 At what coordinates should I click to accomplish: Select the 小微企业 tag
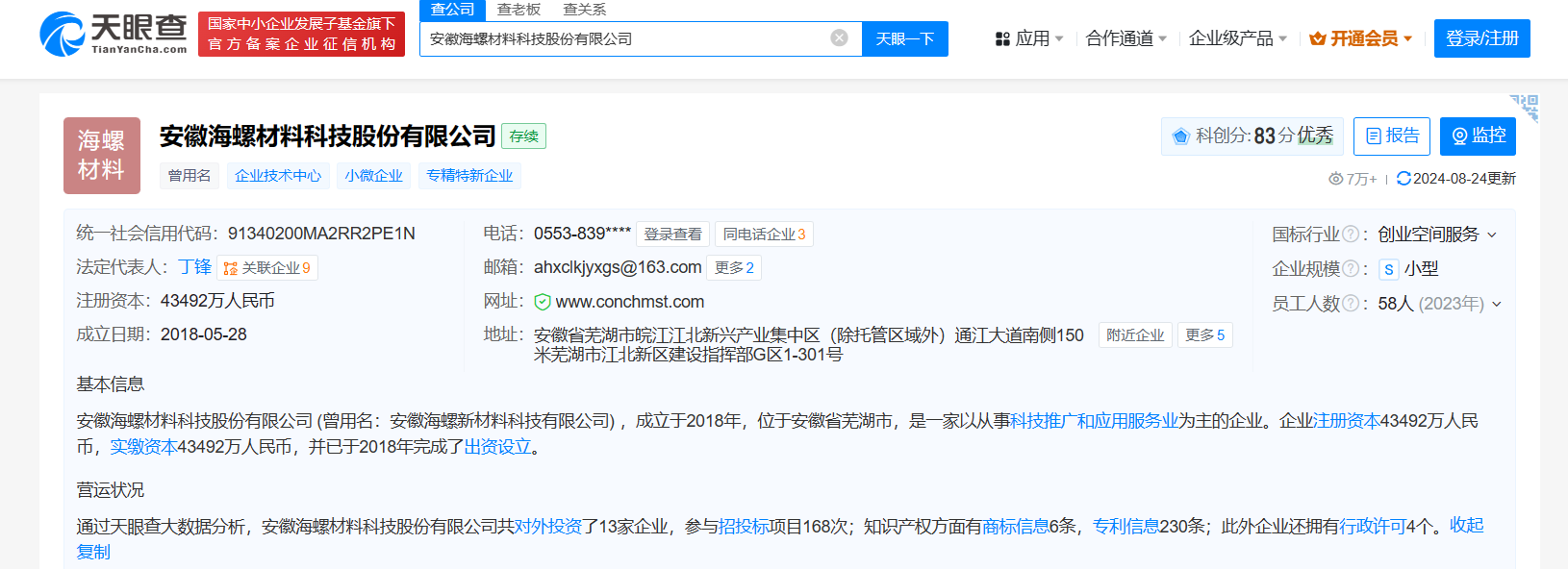(374, 176)
